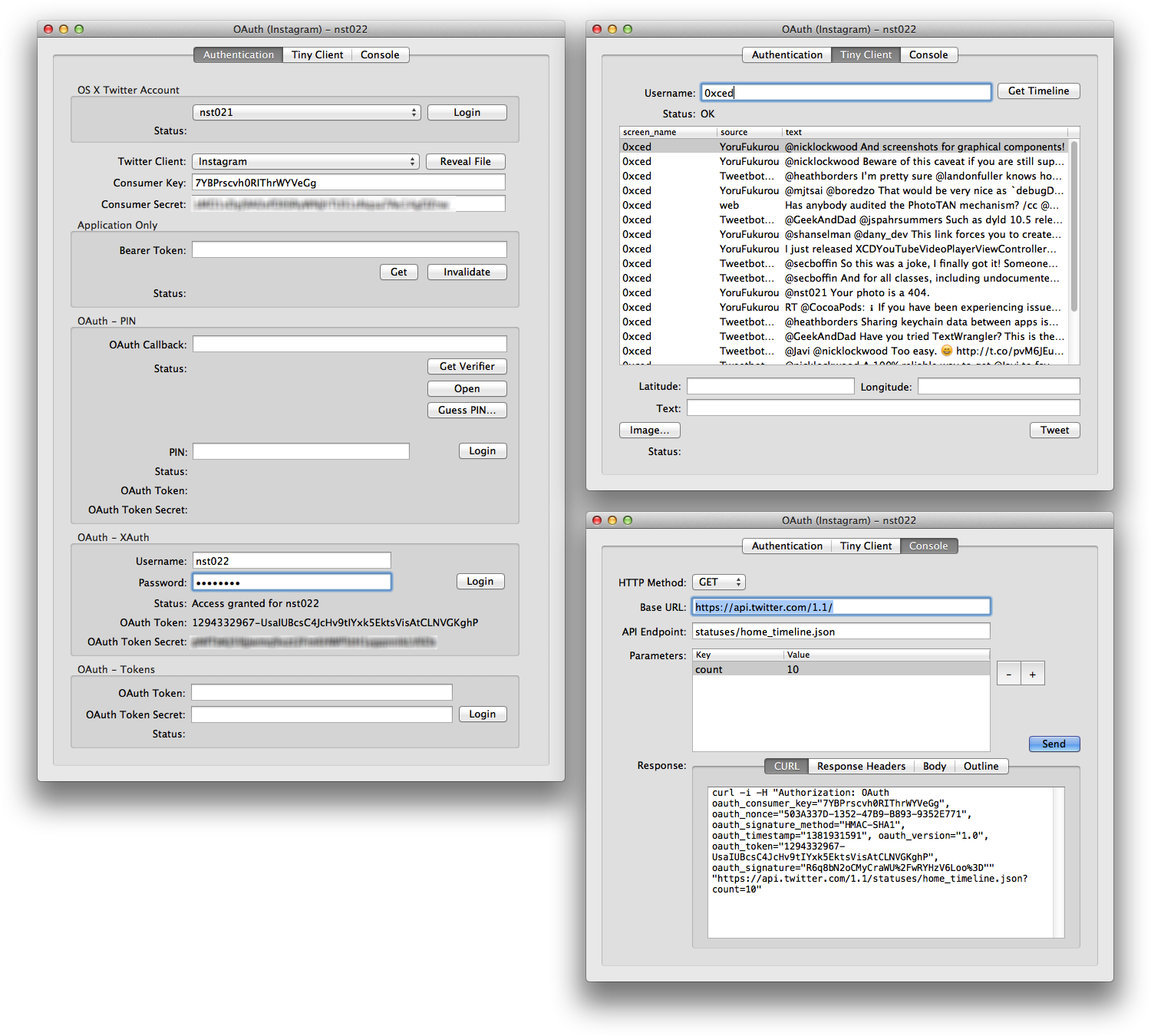Image resolution: width=1151 pixels, height=1036 pixels.
Task: Click Login next to OS X account dropdown
Action: (x=467, y=112)
